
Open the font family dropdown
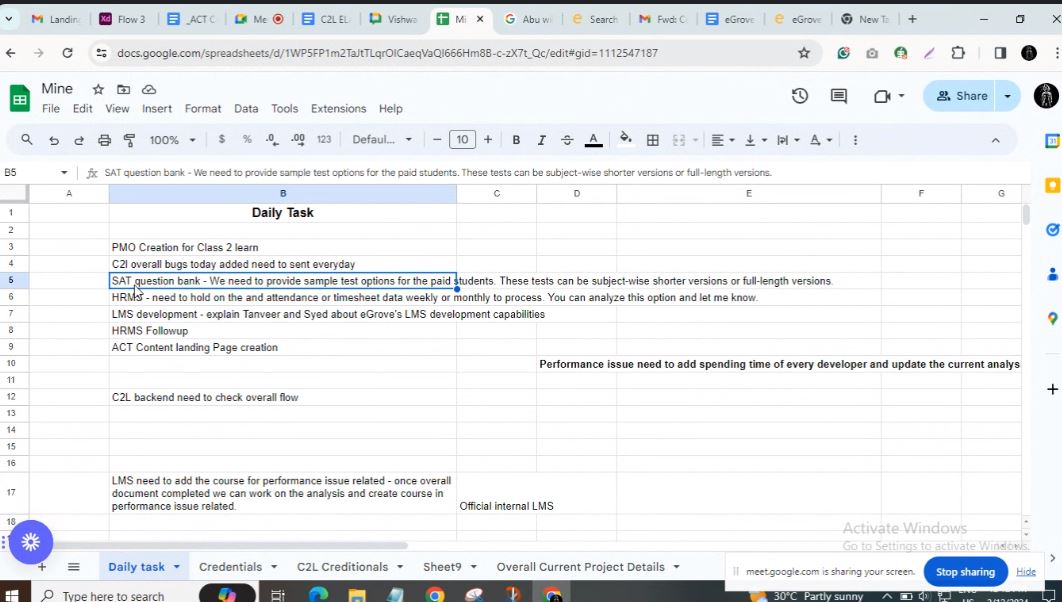[381, 139]
